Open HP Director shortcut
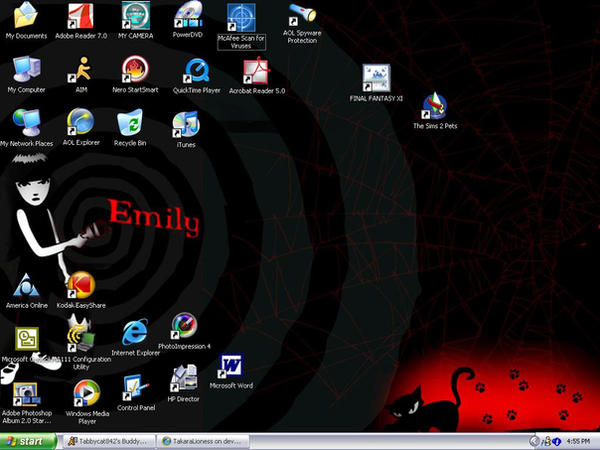This screenshot has width=600, height=450. point(184,378)
